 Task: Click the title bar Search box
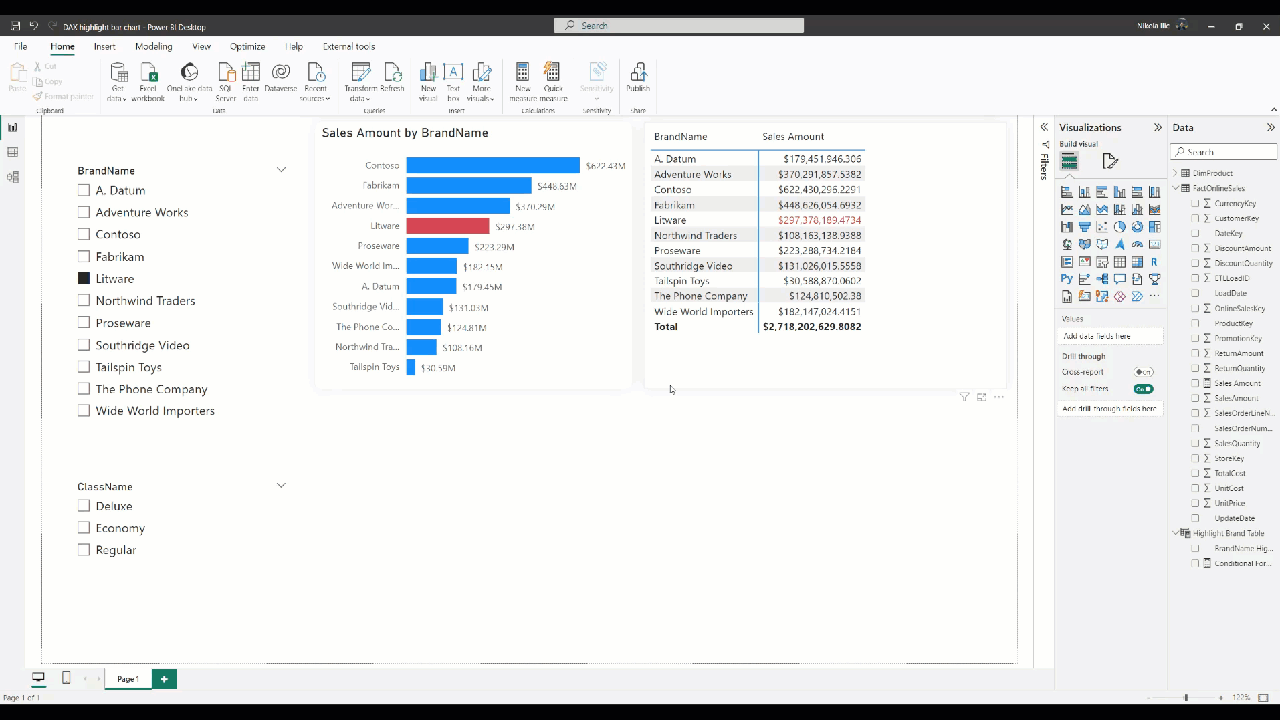pyautogui.click(x=679, y=25)
